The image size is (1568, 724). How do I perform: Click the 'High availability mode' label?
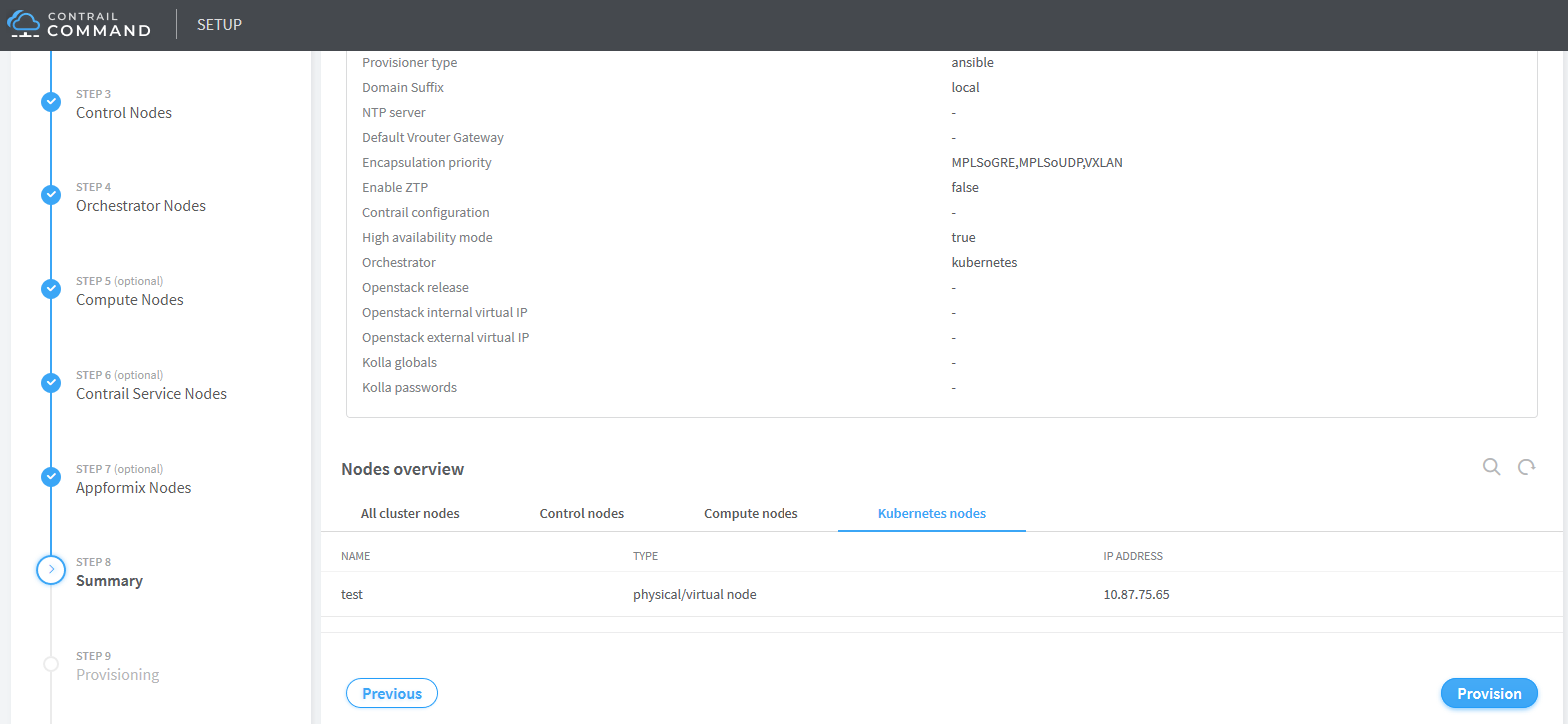pos(427,237)
